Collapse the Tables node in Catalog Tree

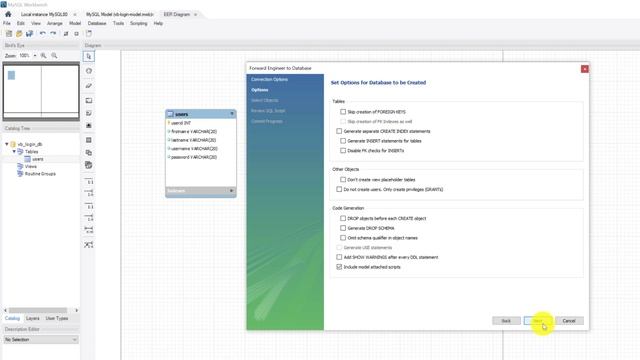click(14, 151)
